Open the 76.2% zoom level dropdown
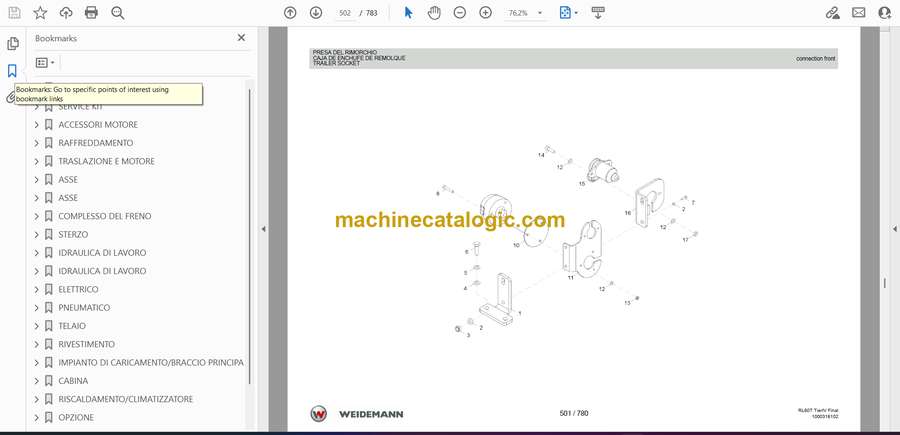The height and width of the screenshot is (435, 900). click(x=526, y=13)
